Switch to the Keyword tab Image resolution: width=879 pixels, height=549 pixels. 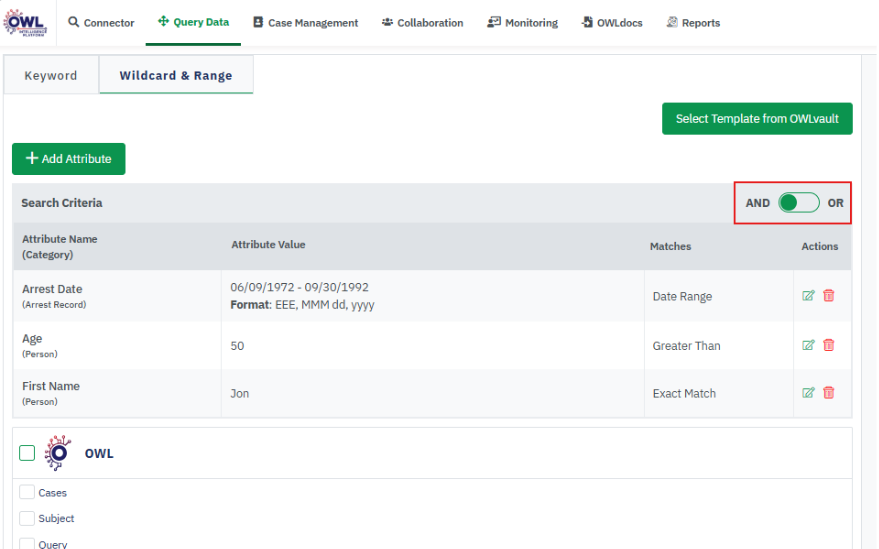[x=51, y=75]
